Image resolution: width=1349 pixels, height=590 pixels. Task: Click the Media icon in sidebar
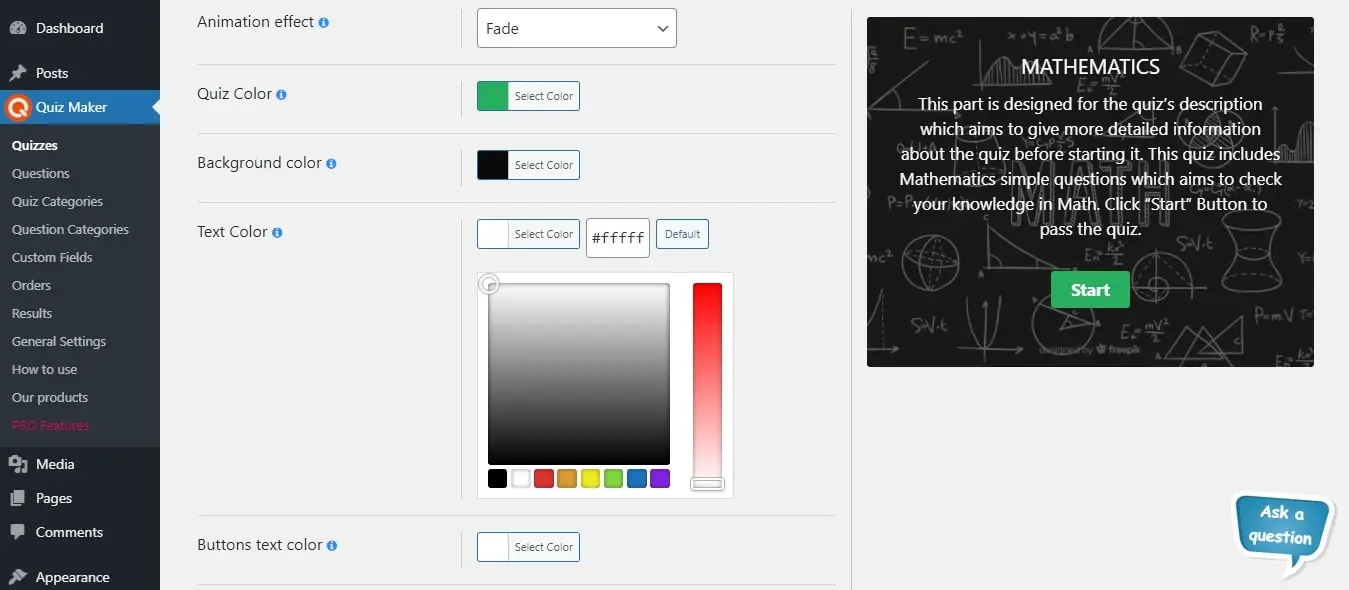click(x=16, y=464)
